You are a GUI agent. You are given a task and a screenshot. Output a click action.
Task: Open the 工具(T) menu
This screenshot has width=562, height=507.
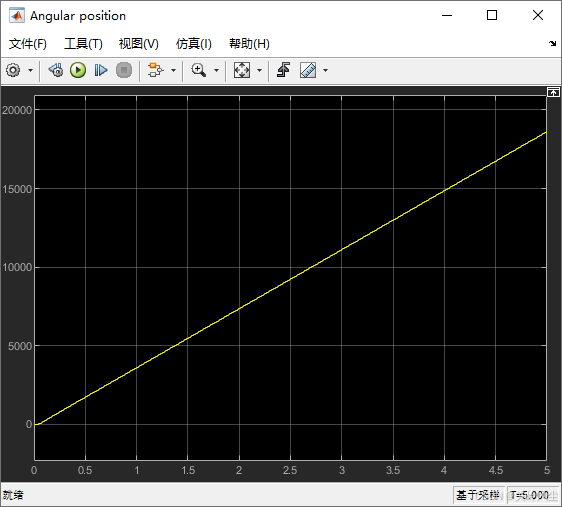tap(83, 44)
